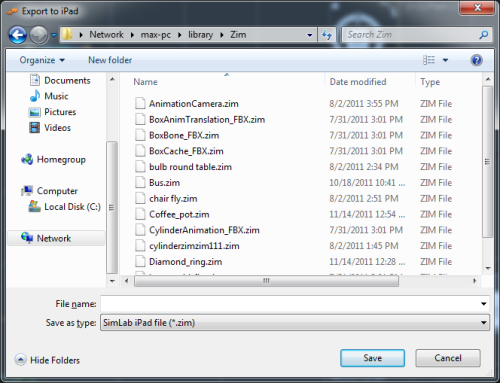The width and height of the screenshot is (500, 383).
Task: Select file name Coffee_pot.zim
Action: (x=179, y=214)
